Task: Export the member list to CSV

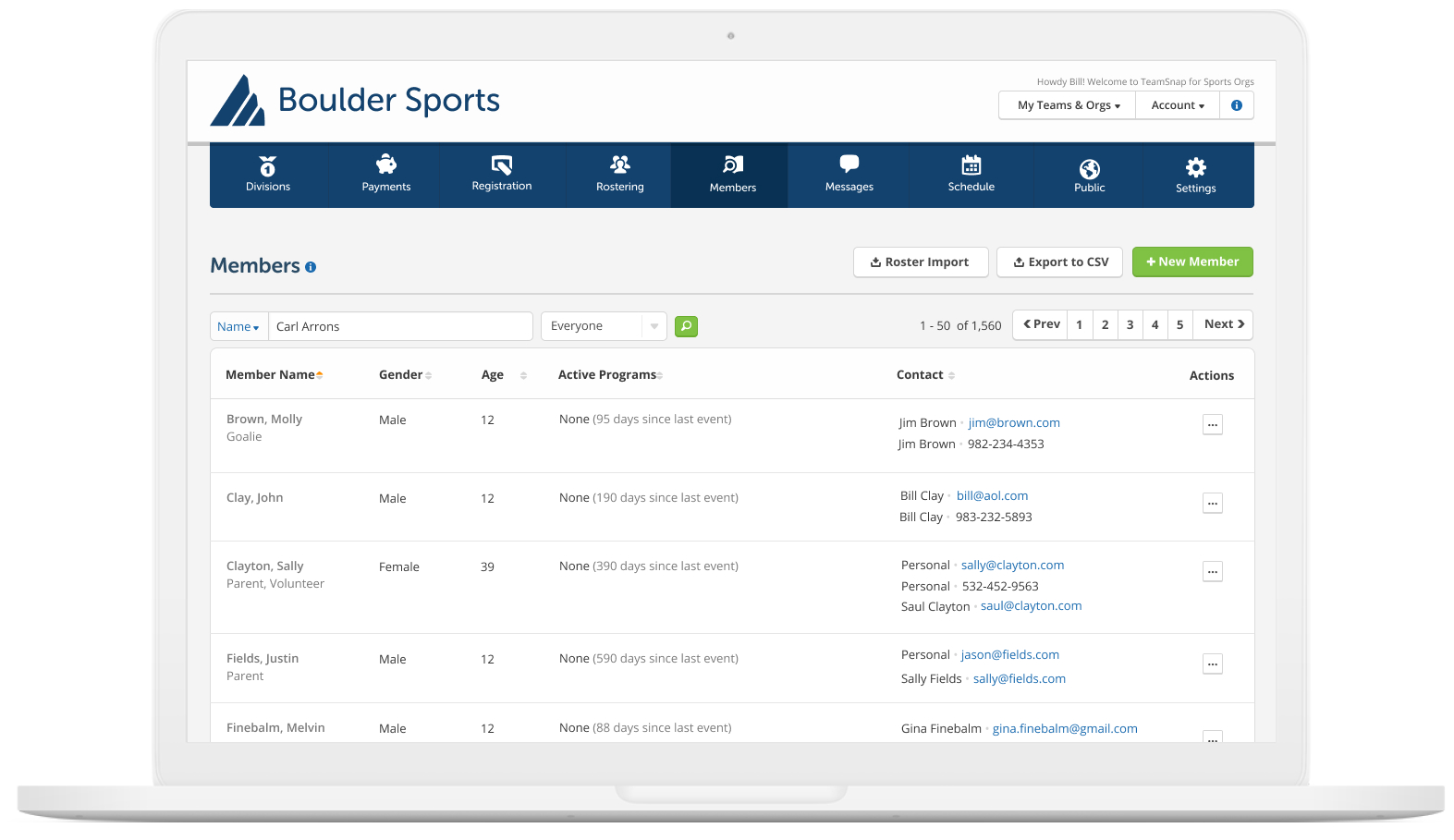Action: pos(1059,262)
